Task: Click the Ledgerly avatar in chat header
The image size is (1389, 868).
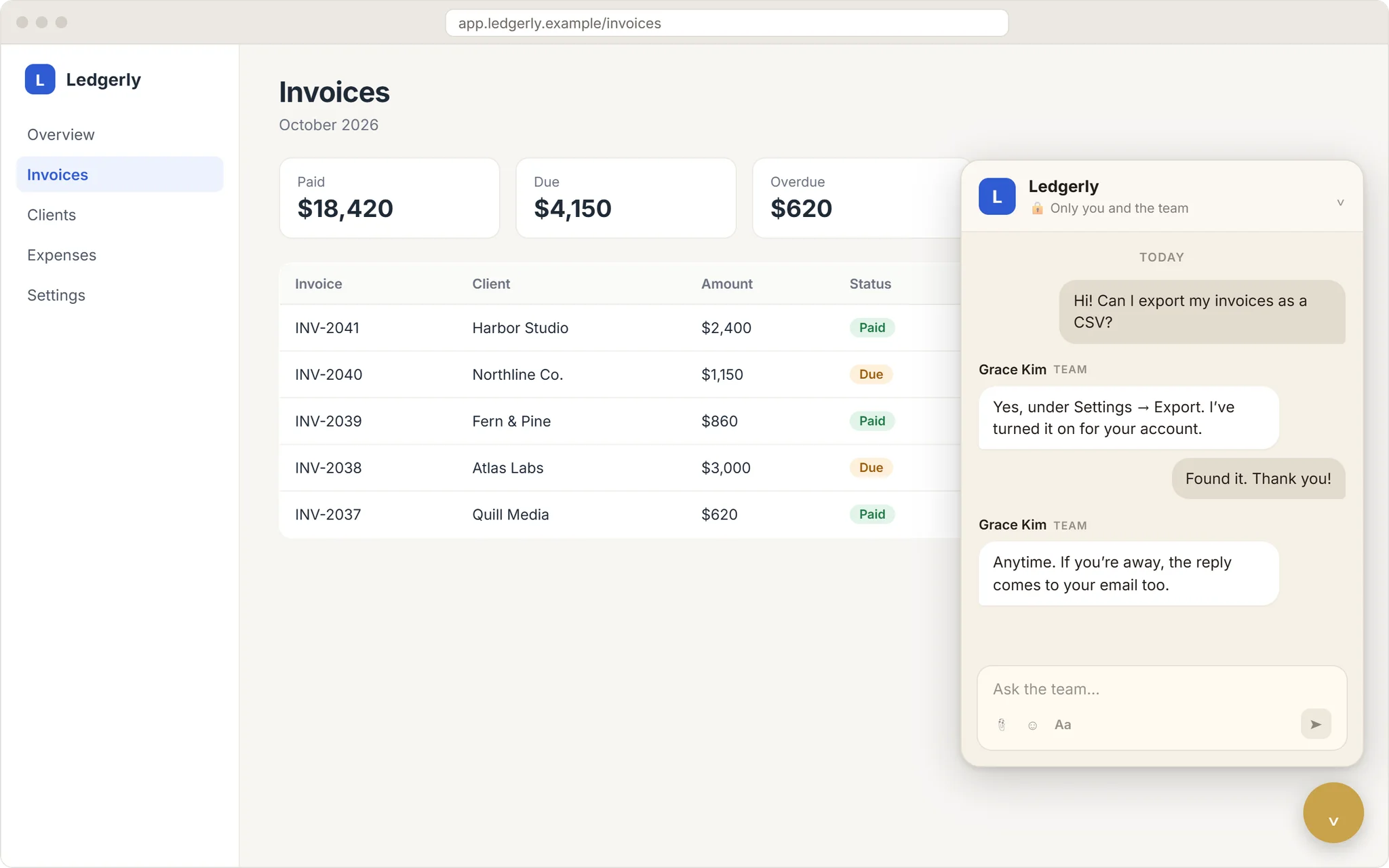Action: pos(997,197)
